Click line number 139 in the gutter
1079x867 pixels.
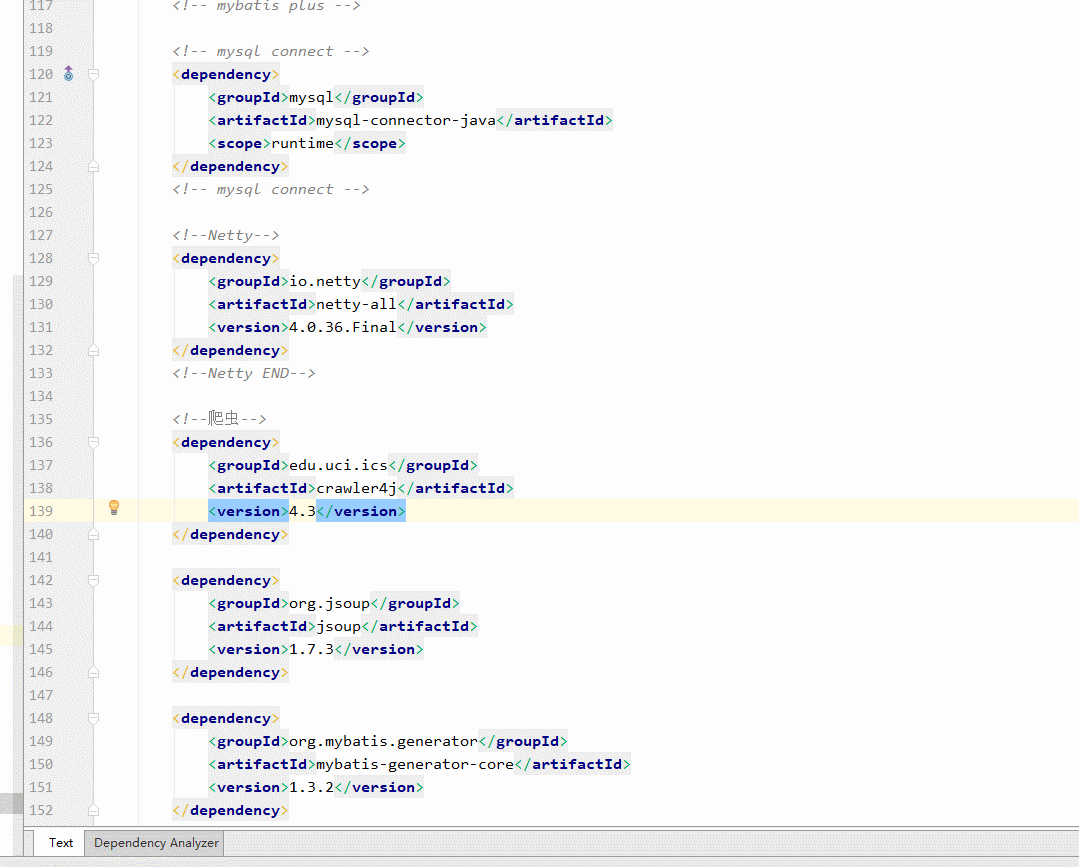point(41,511)
